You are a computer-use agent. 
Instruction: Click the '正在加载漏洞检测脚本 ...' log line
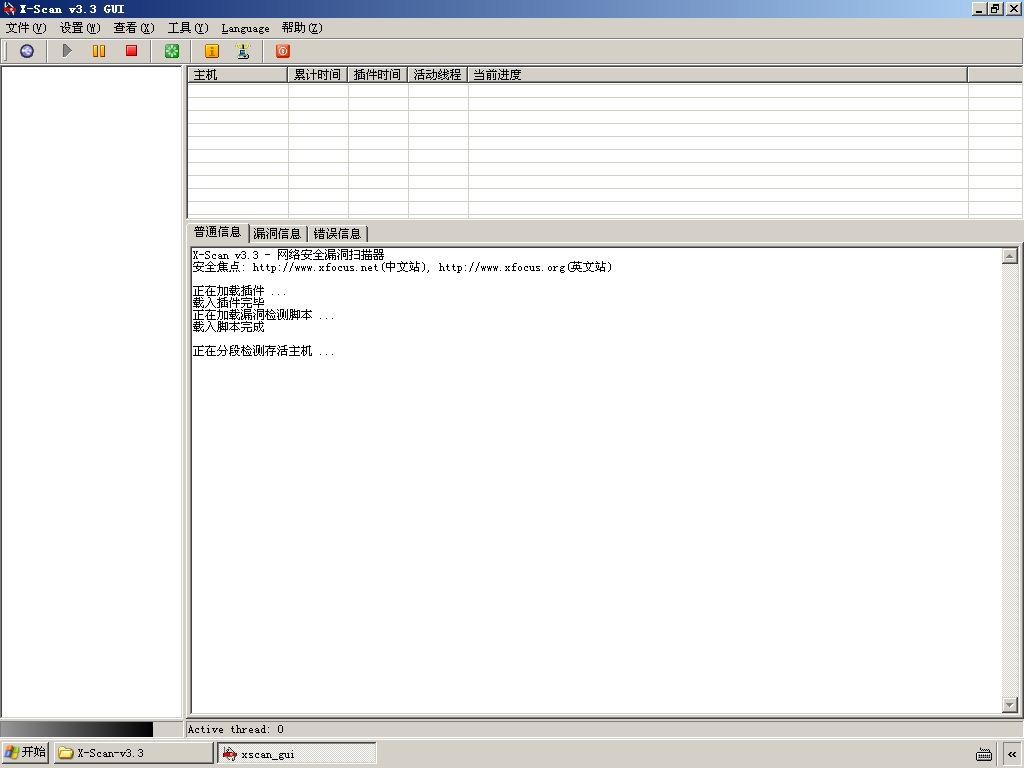coord(263,315)
